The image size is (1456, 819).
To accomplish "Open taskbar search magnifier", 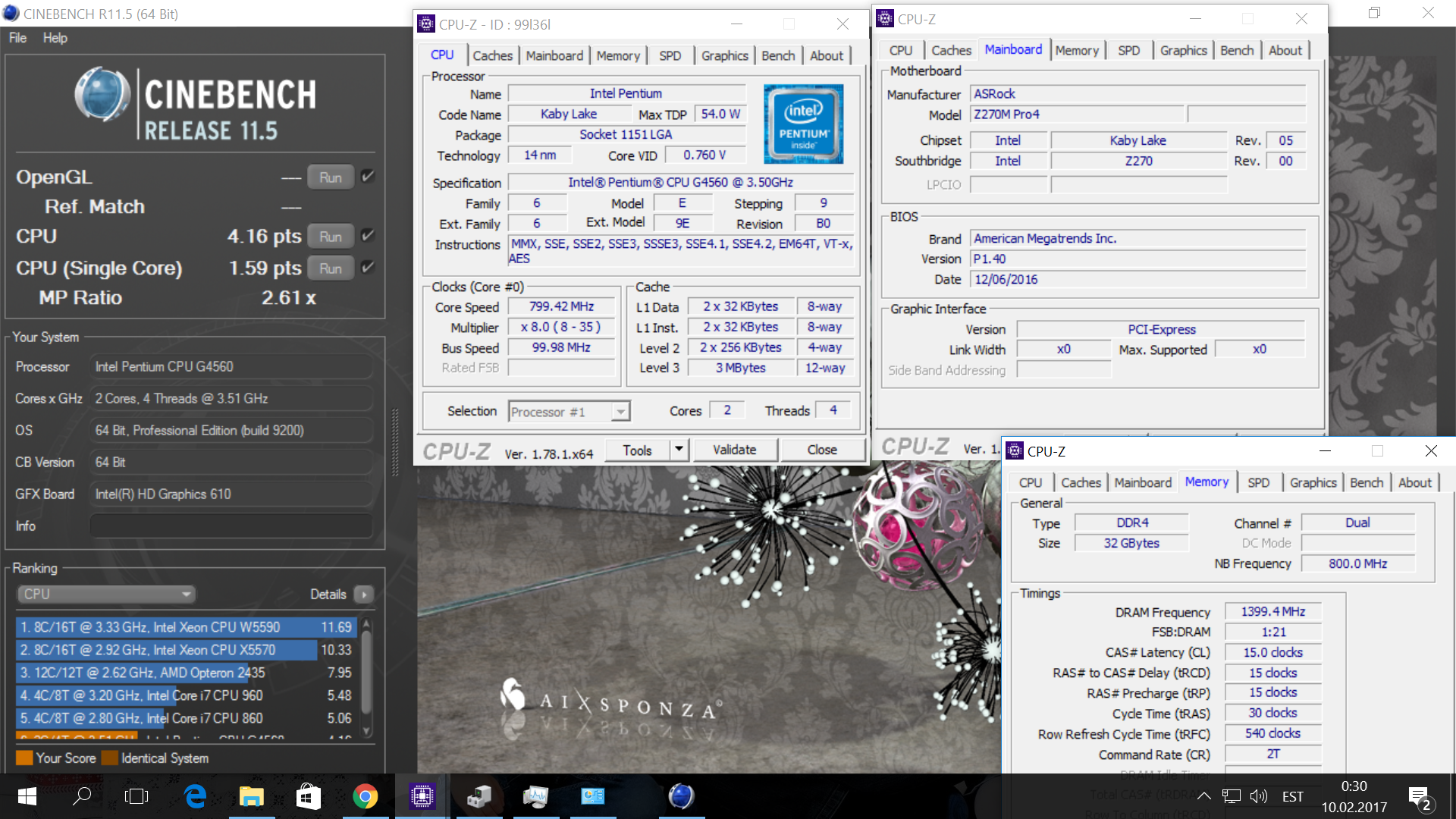I will click(82, 796).
